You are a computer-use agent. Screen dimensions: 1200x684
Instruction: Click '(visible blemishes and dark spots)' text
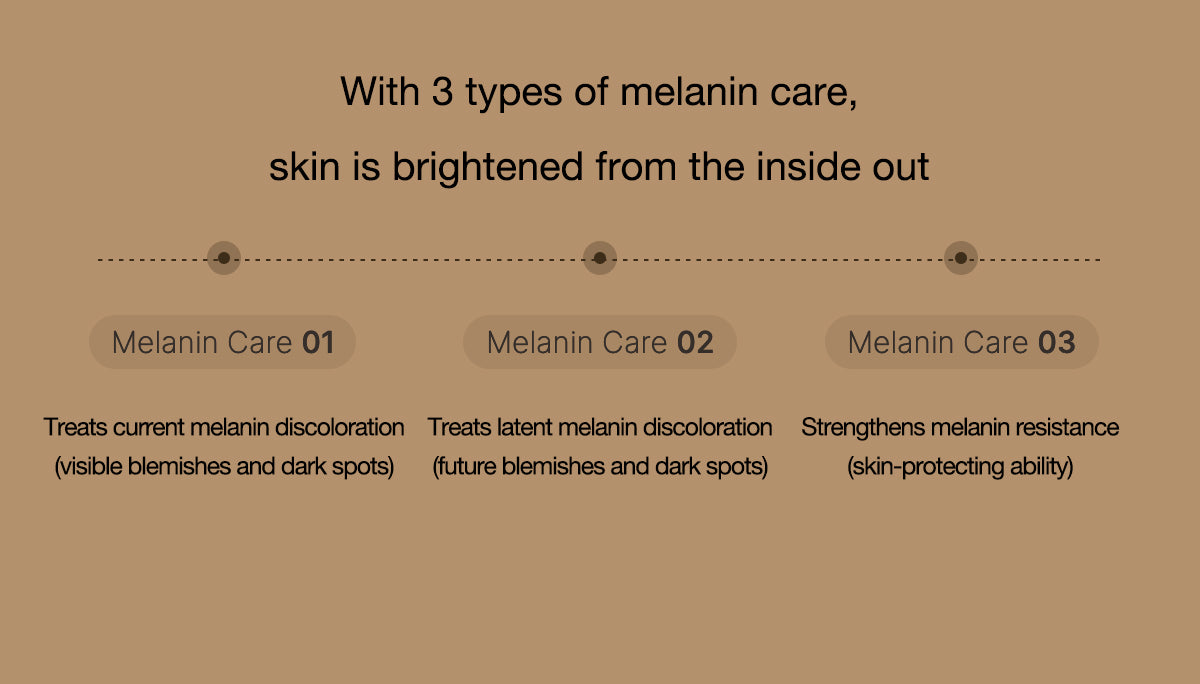(x=224, y=466)
